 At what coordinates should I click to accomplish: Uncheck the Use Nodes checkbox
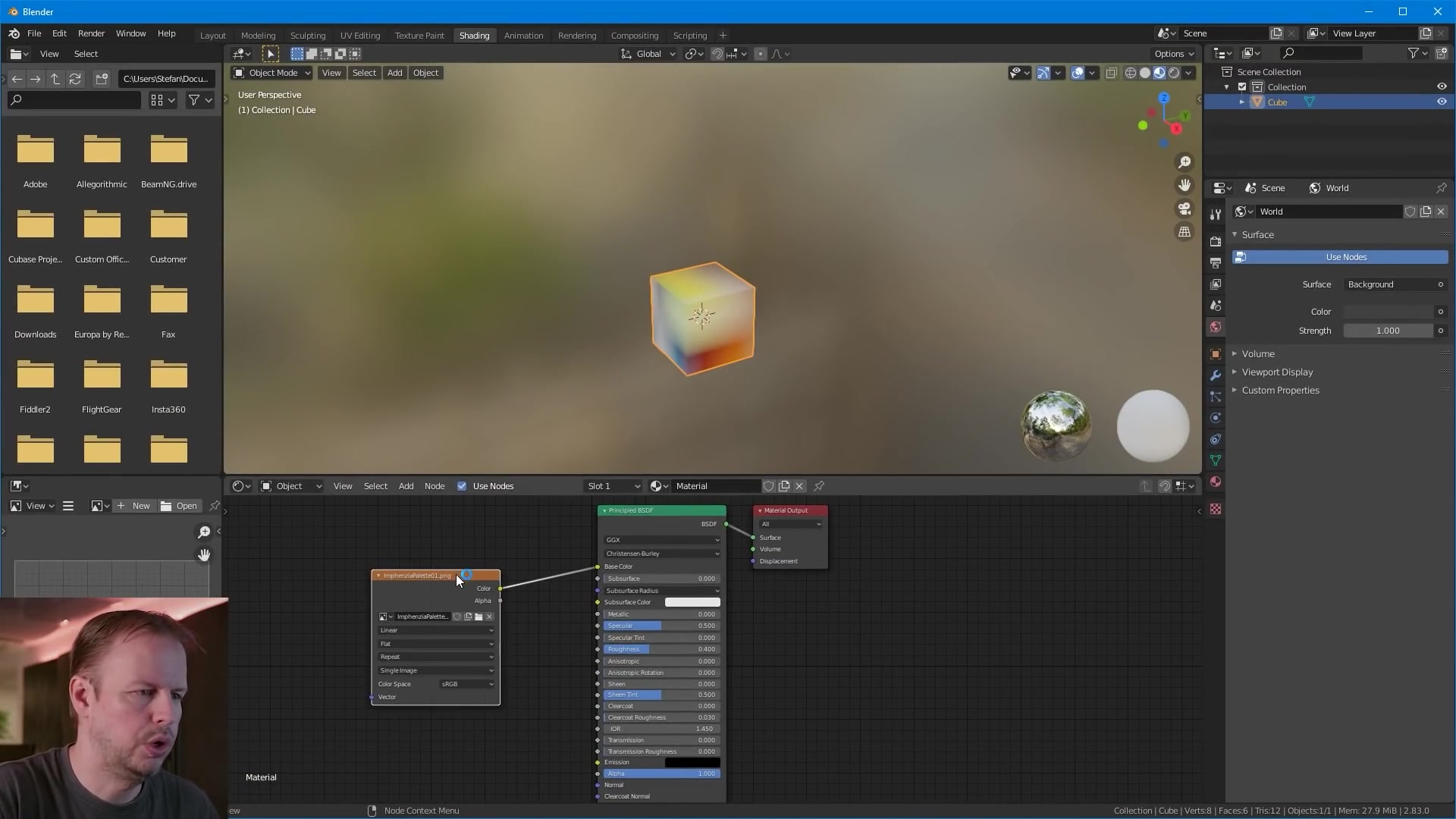(x=462, y=486)
